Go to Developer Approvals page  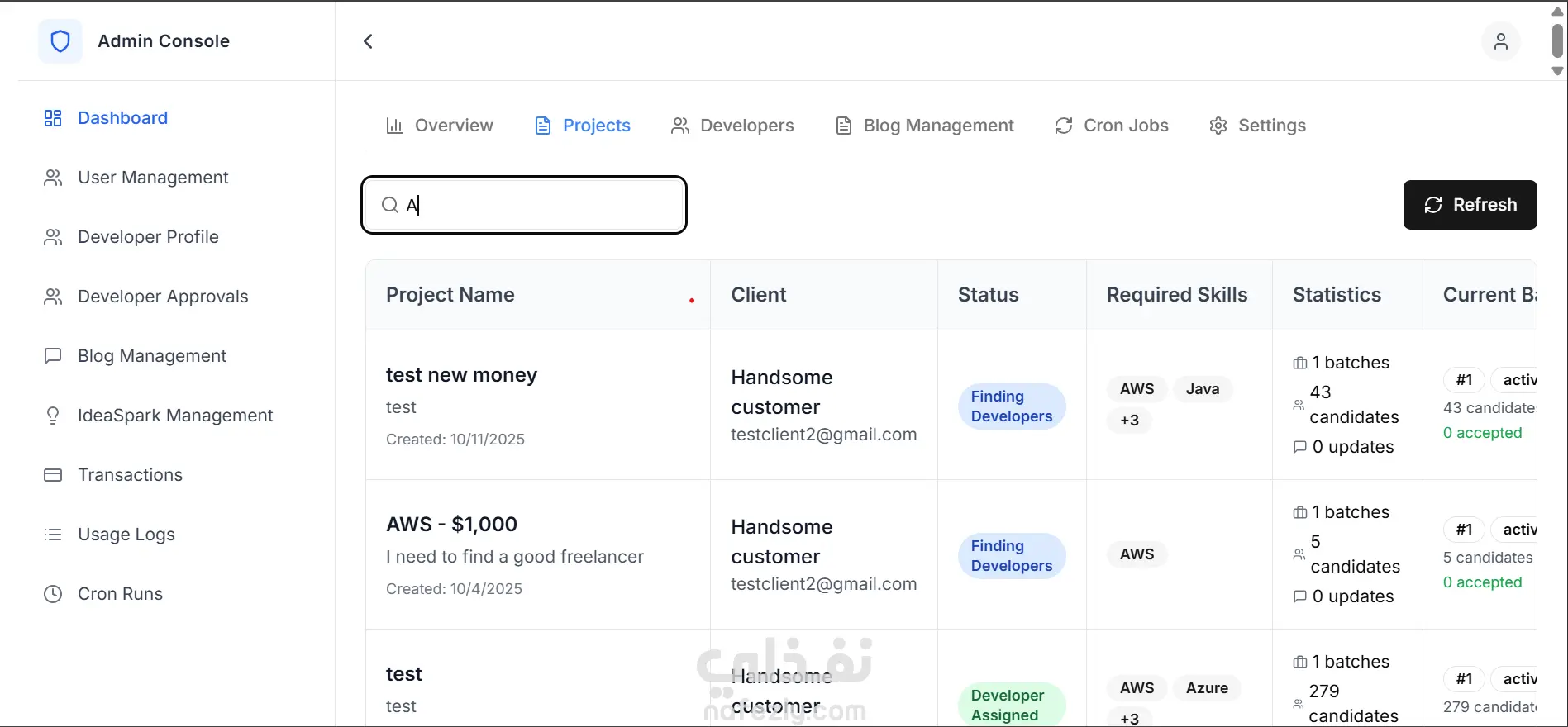click(163, 297)
